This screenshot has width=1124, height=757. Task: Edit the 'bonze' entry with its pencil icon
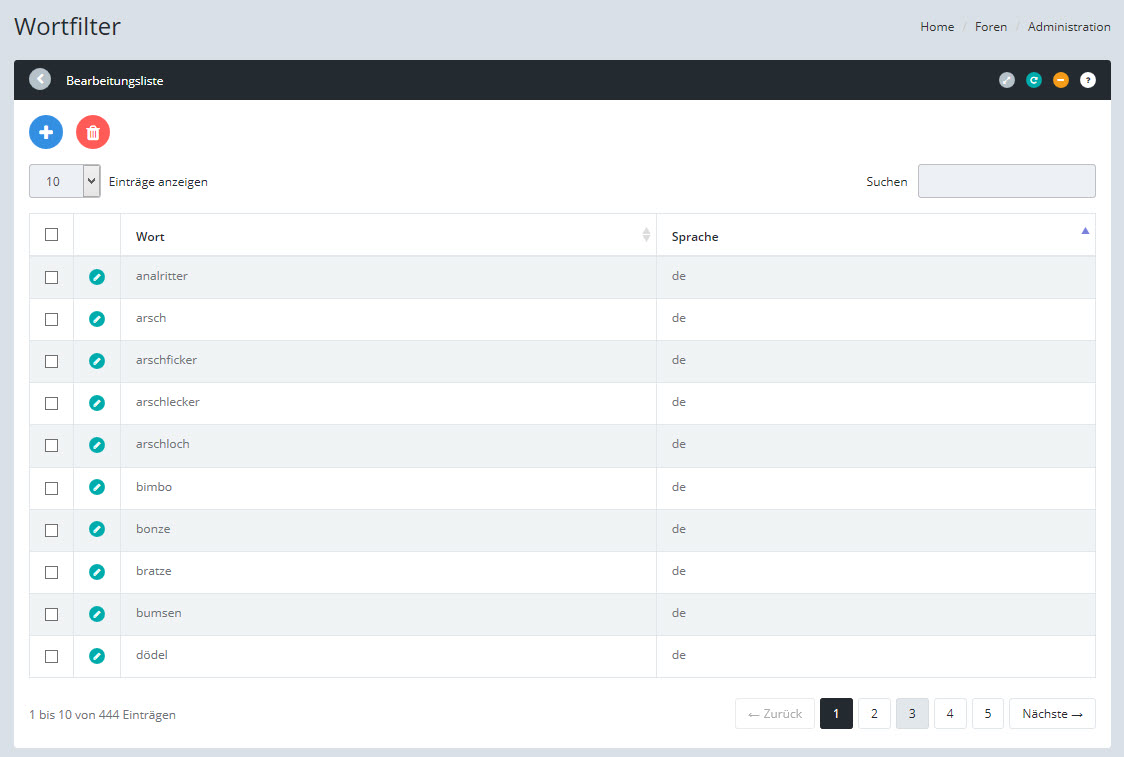click(x=97, y=529)
